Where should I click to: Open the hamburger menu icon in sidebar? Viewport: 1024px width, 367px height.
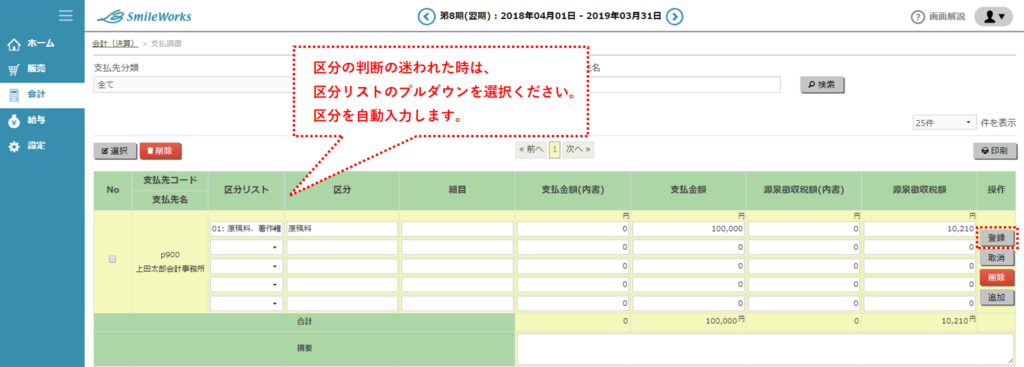pos(65,16)
